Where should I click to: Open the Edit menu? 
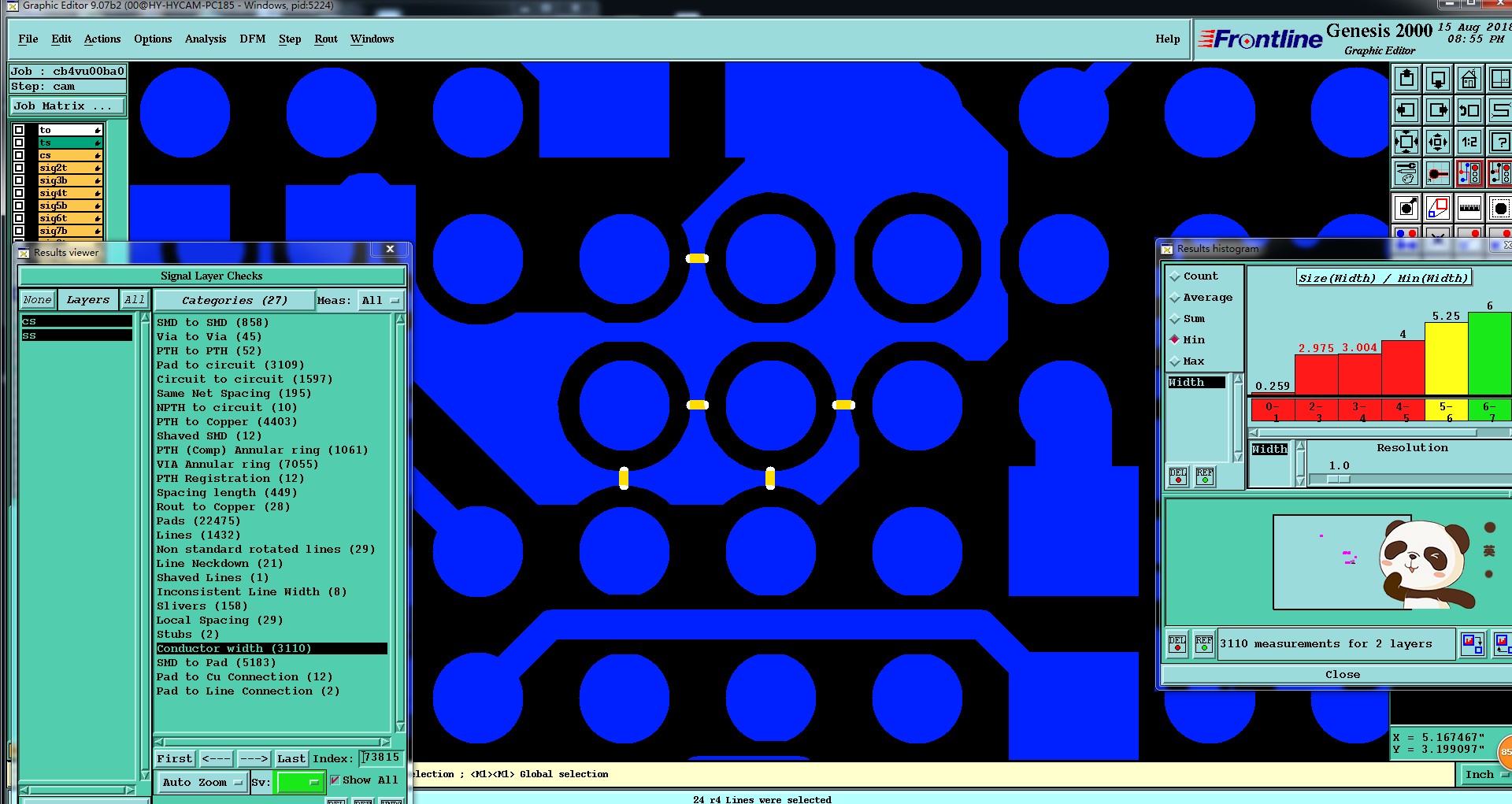(61, 39)
